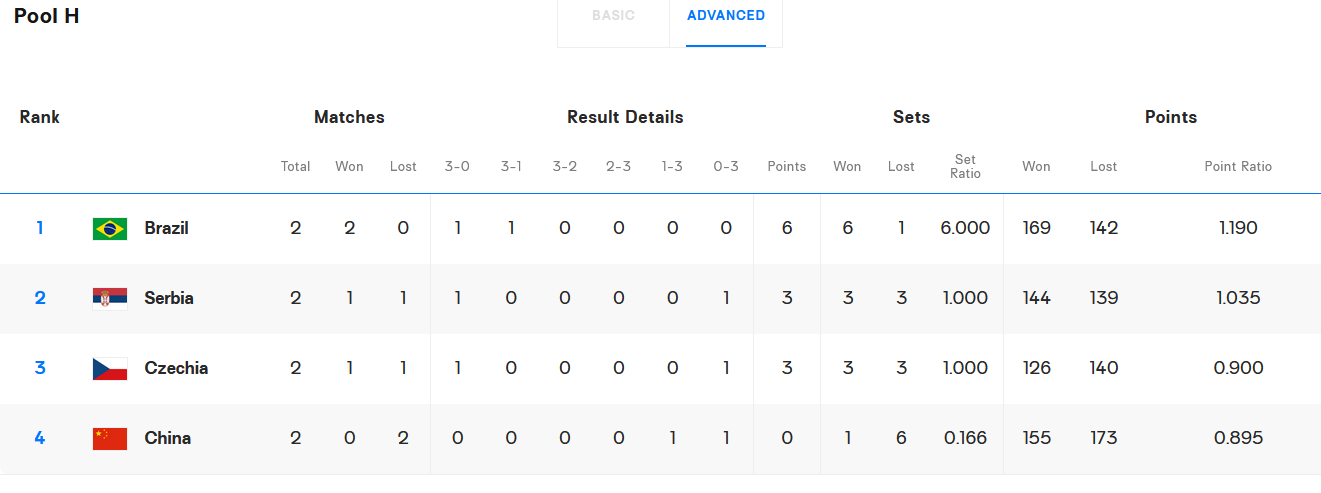Open the Serbia team link
This screenshot has width=1321, height=493.
pyautogui.click(x=169, y=298)
